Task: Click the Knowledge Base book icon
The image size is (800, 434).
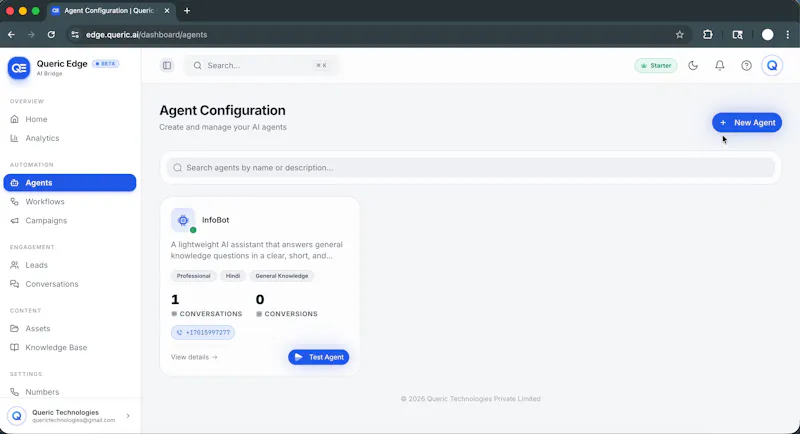Action: click(14, 347)
